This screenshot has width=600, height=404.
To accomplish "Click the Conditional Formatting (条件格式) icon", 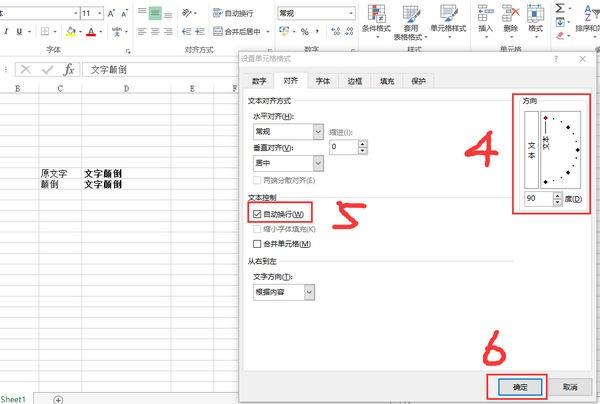I will pos(378,15).
